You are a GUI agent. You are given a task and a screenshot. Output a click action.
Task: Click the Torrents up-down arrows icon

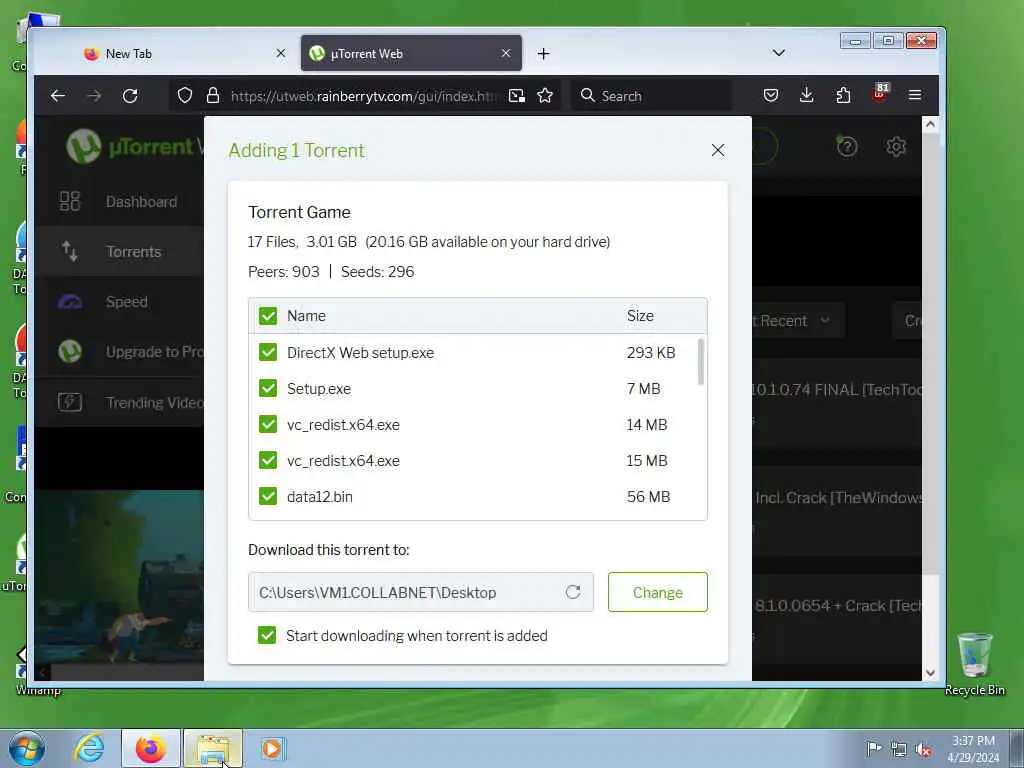pyautogui.click(x=70, y=251)
